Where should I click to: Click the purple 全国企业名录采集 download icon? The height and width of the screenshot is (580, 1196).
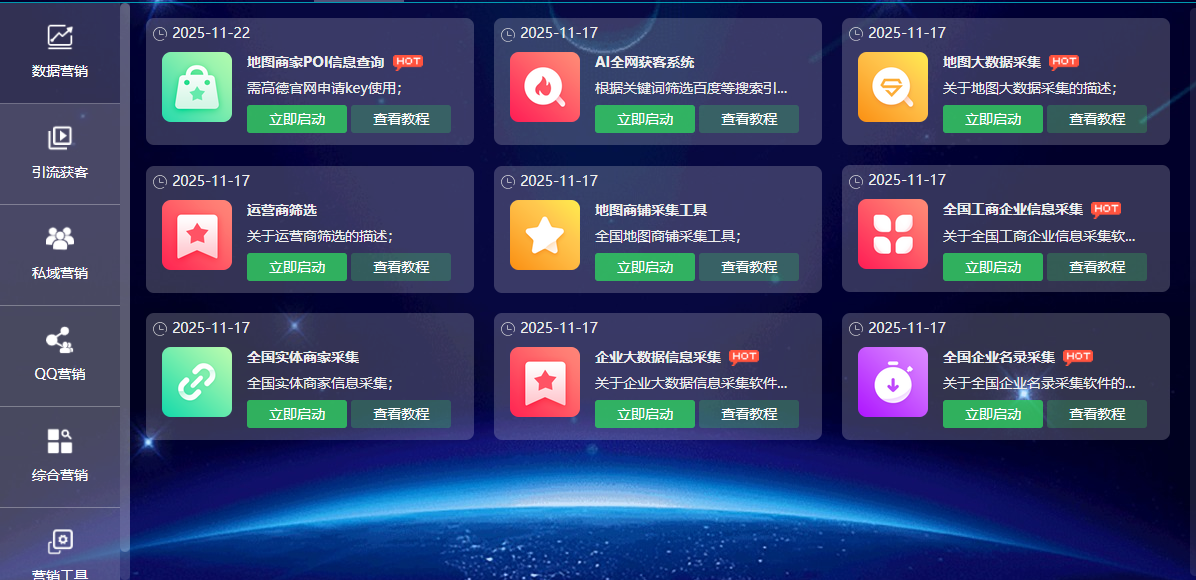(x=892, y=383)
